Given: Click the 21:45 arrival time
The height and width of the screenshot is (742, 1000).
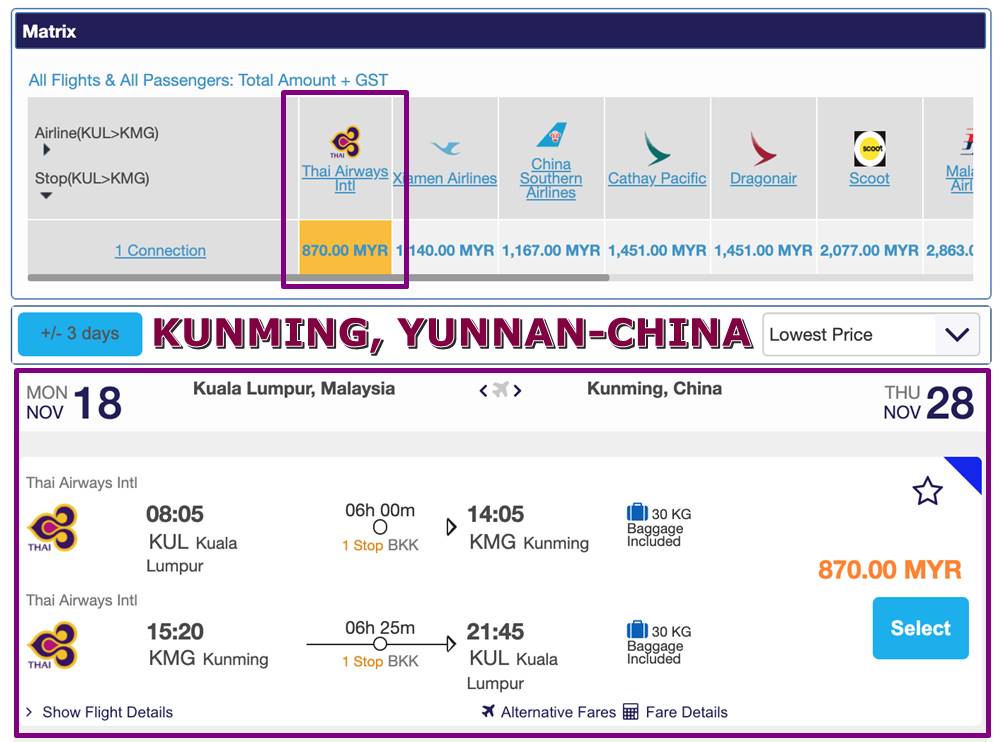Looking at the screenshot, I should 495,631.
